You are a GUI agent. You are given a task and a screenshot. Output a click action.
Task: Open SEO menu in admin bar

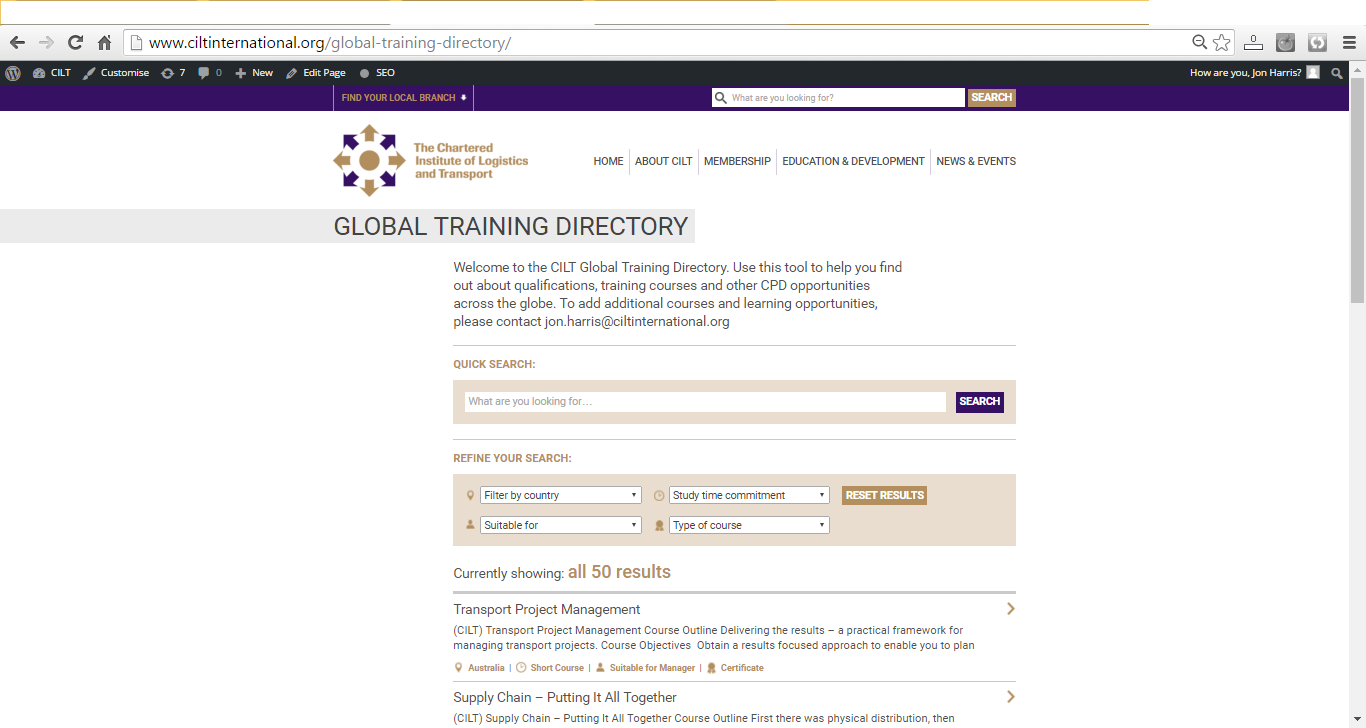377,73
